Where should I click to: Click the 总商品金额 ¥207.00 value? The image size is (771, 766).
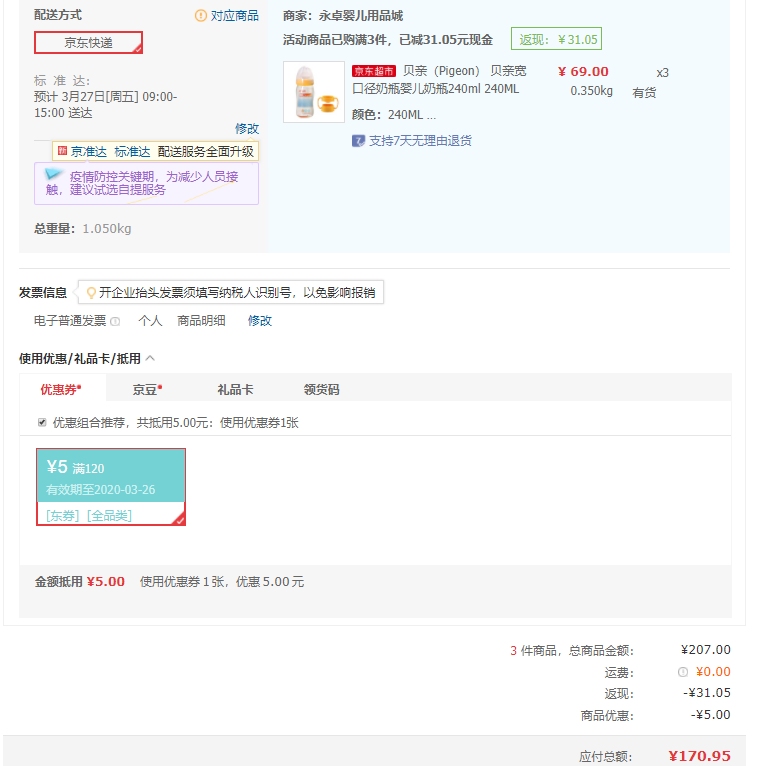point(706,650)
